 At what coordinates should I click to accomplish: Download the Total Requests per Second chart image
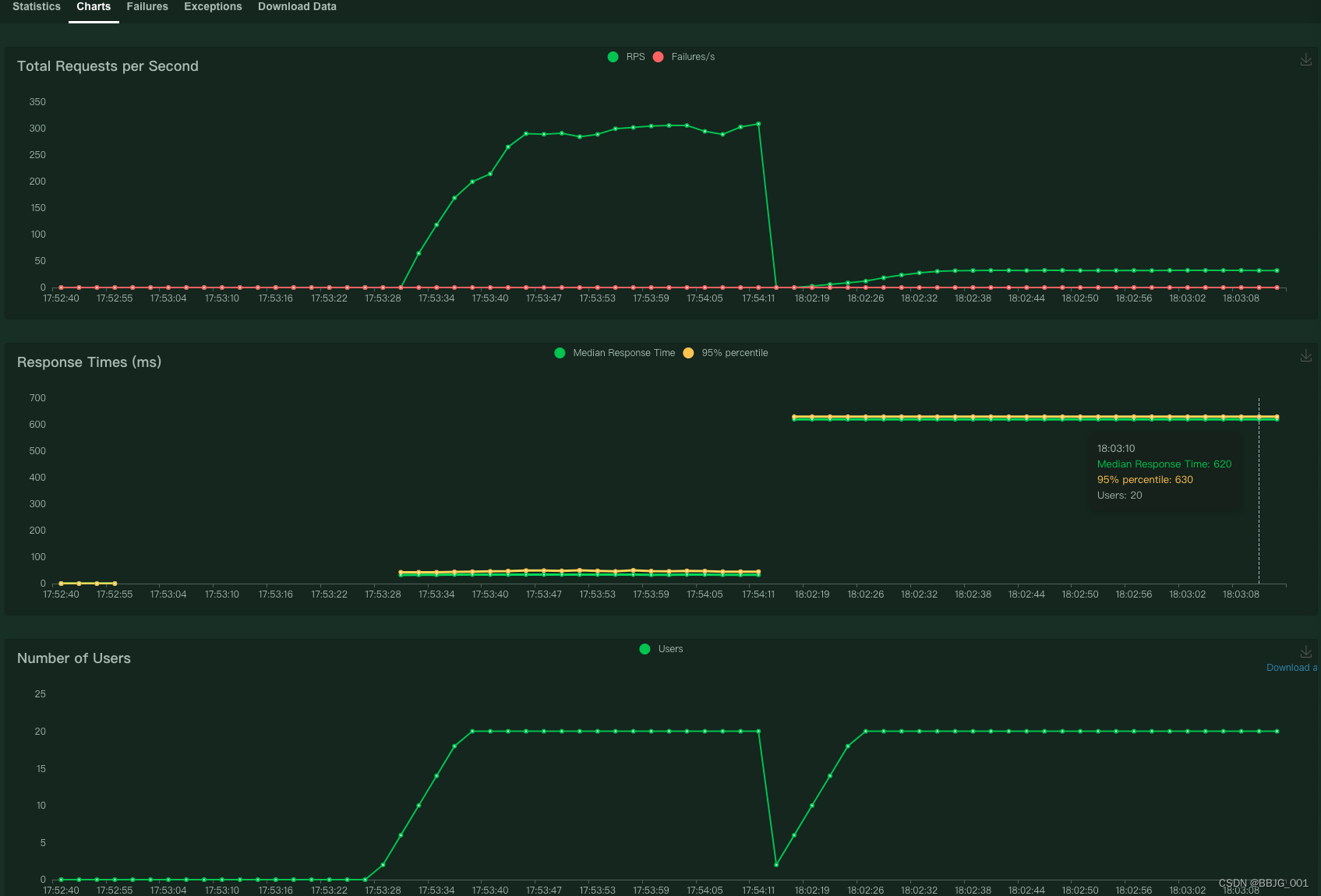click(x=1306, y=60)
